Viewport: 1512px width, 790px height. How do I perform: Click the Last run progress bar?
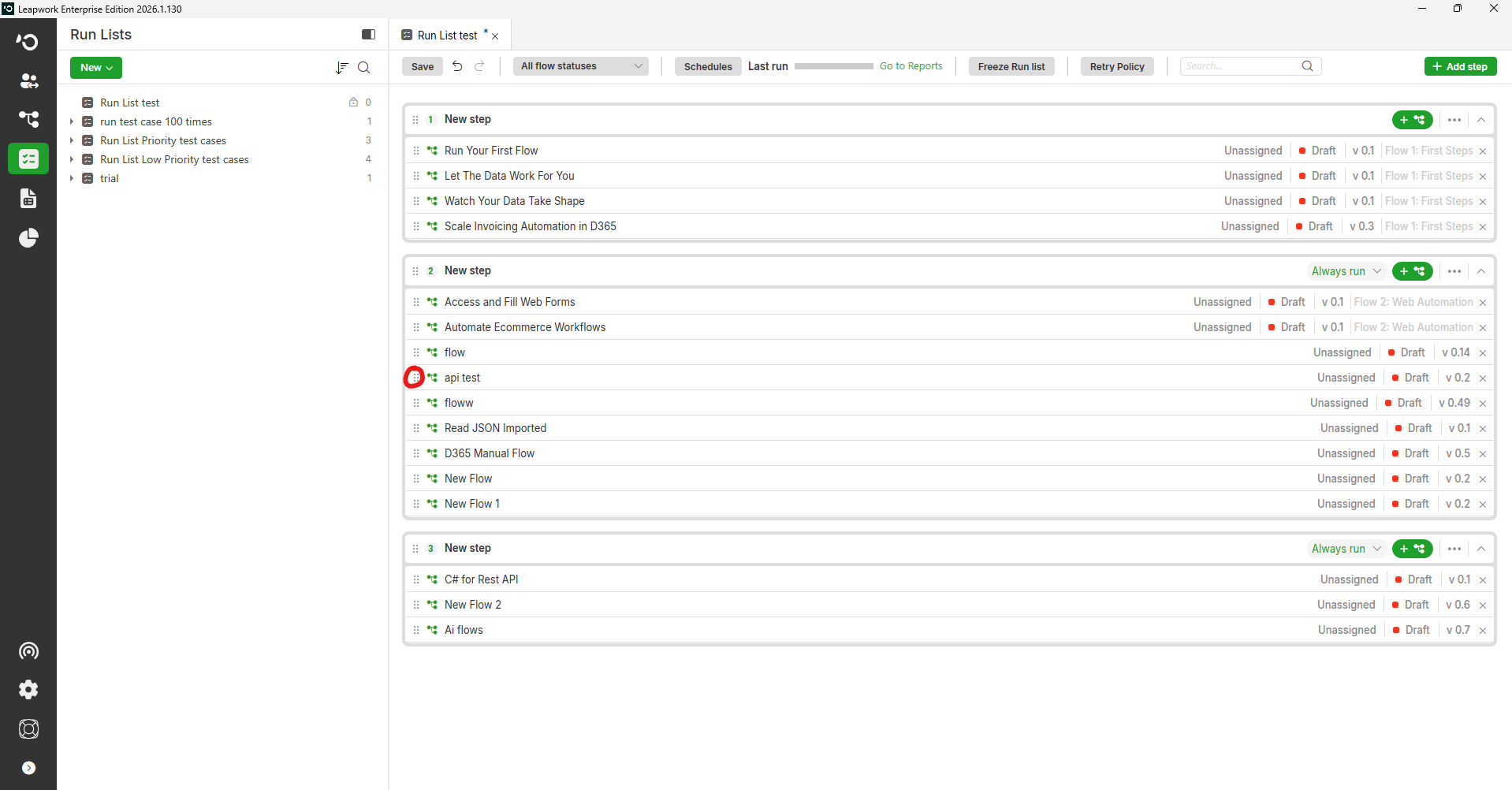point(833,66)
